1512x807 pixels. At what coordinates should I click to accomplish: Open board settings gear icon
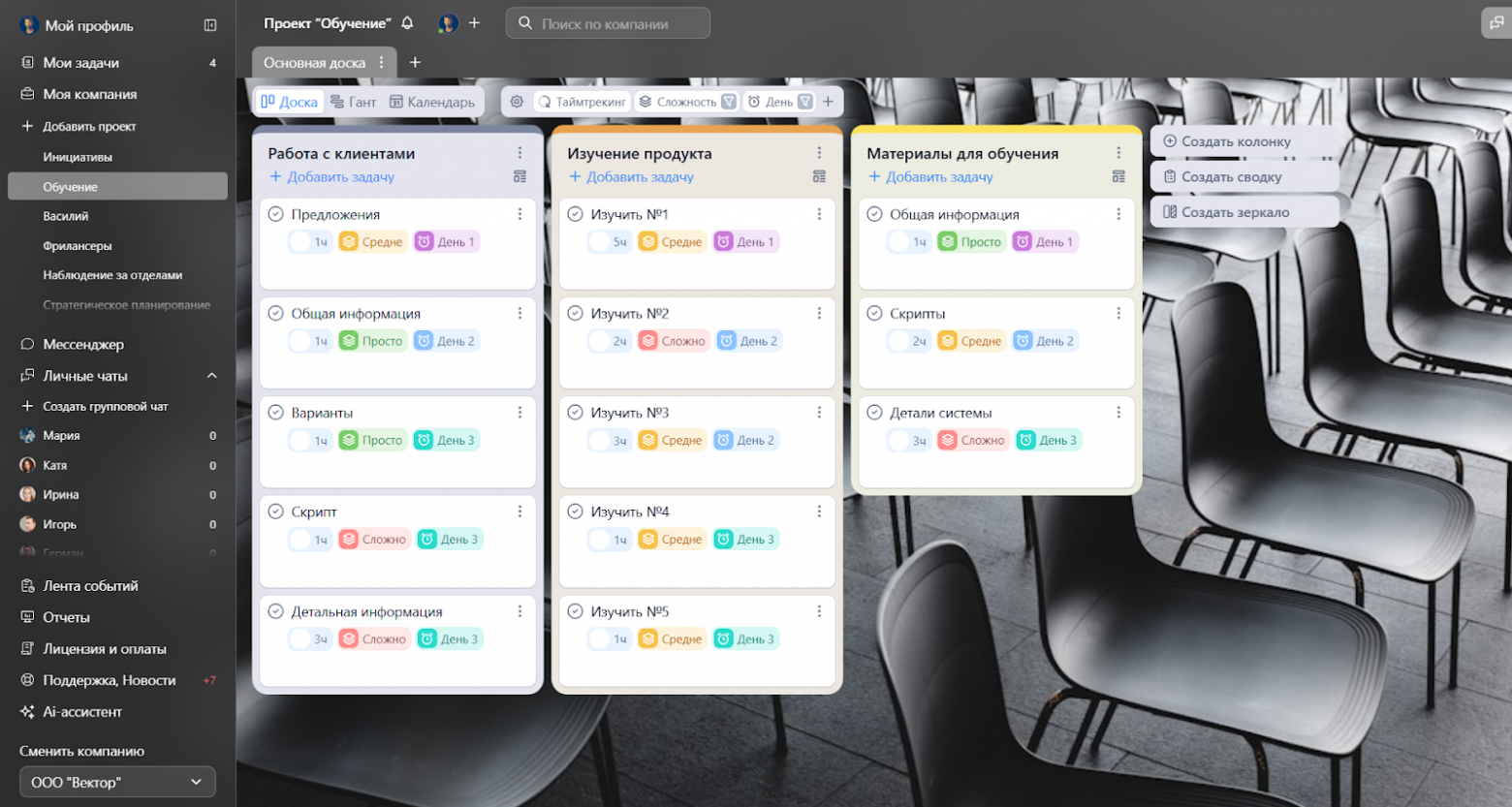pyautogui.click(x=517, y=102)
